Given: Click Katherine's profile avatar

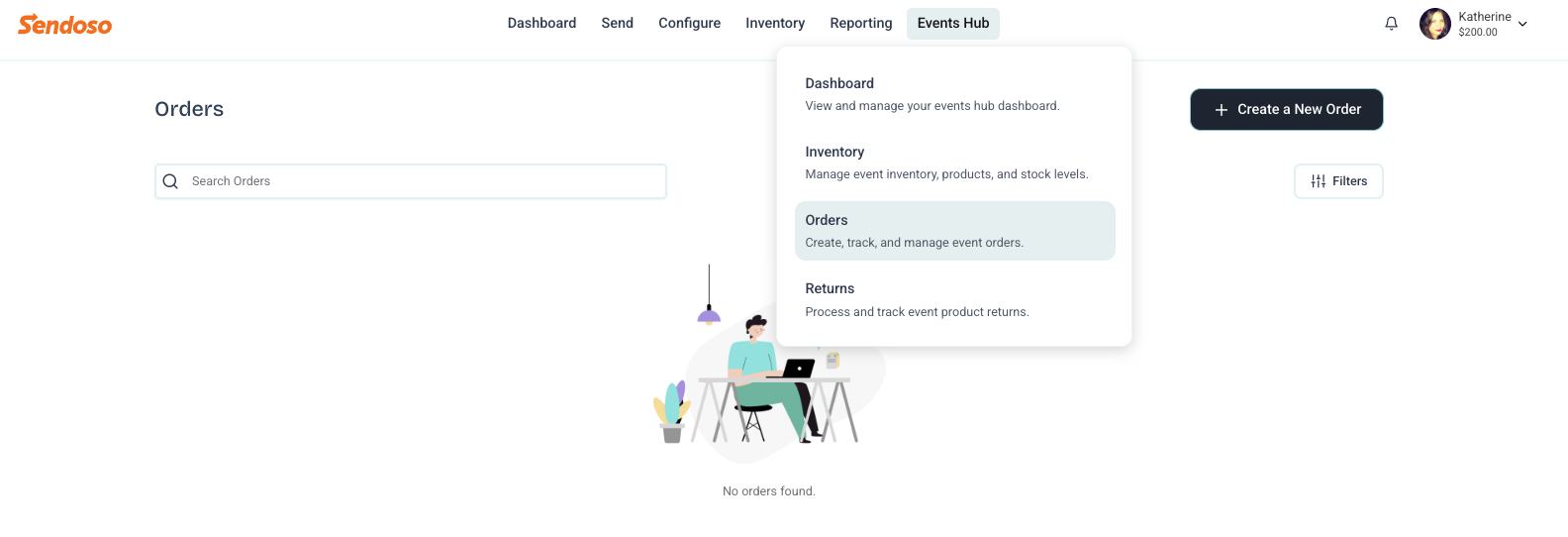Looking at the screenshot, I should coord(1434,24).
